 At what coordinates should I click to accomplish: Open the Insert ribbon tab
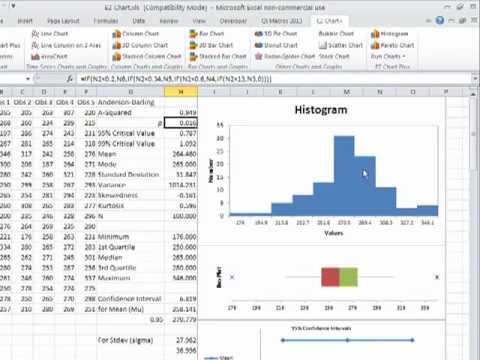point(25,21)
